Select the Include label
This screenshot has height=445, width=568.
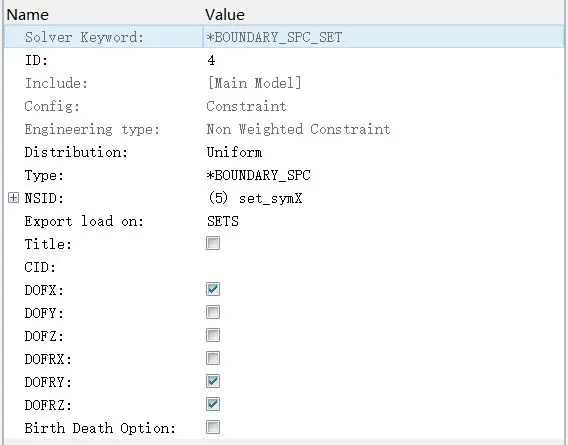(56, 83)
